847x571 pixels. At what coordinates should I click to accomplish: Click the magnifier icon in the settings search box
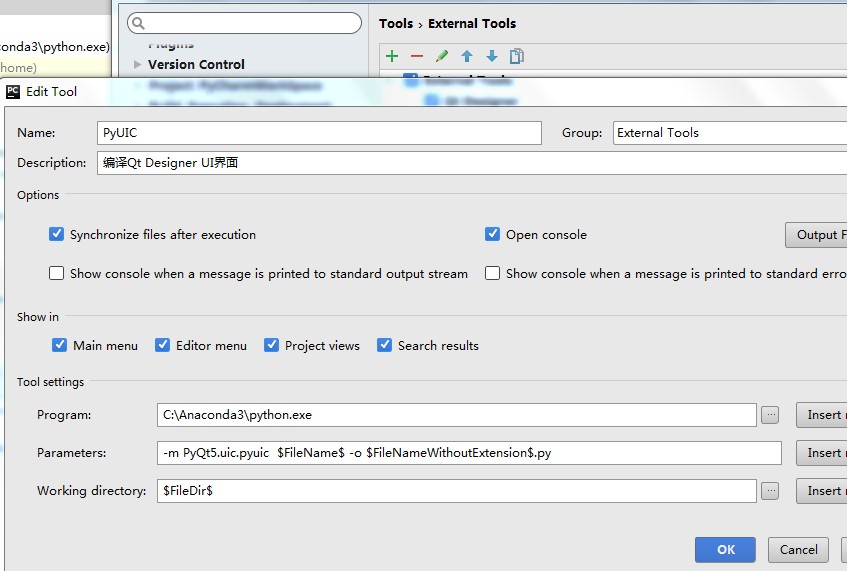pyautogui.click(x=138, y=23)
